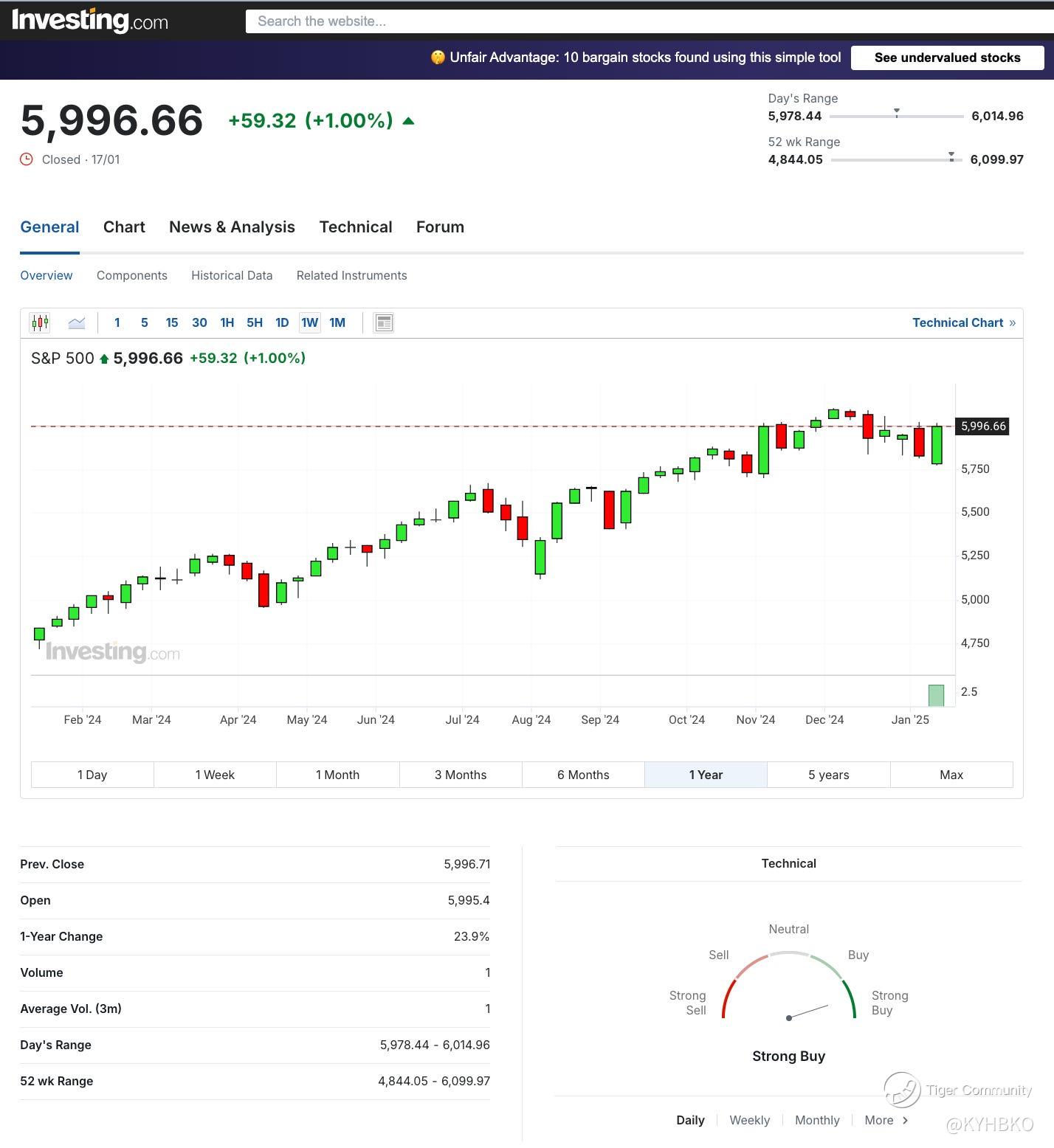The width and height of the screenshot is (1054, 1148).
Task: Switch to the Overview sub-tab
Action: tap(46, 275)
